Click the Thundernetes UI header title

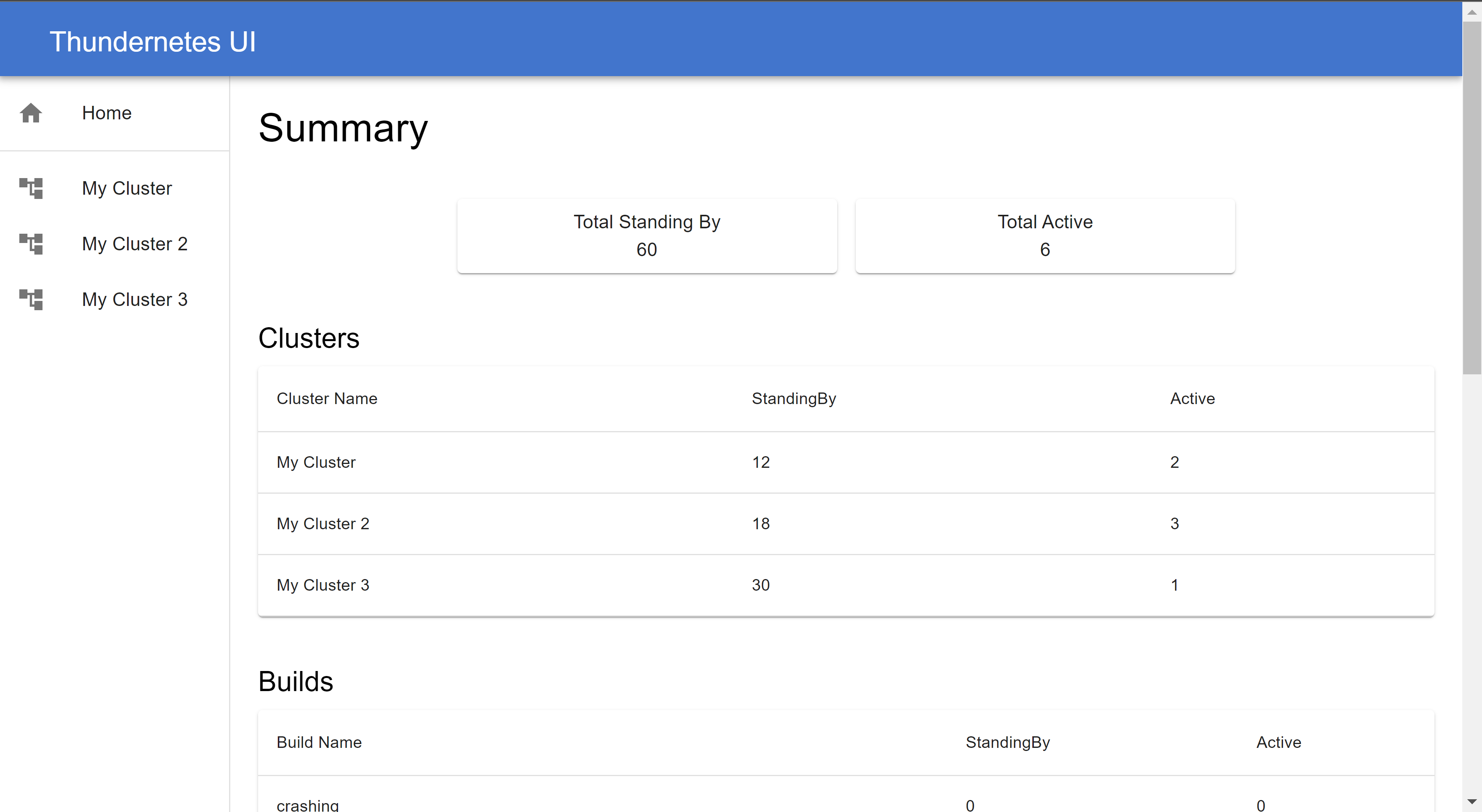[153, 42]
